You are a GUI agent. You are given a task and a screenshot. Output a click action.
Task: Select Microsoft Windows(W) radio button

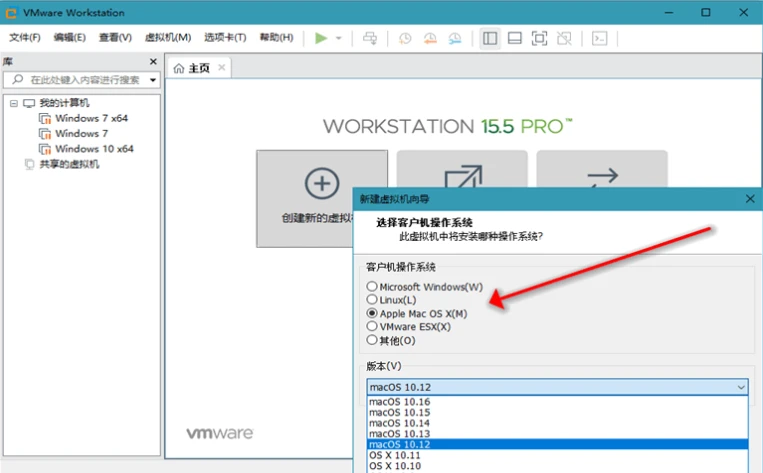click(372, 286)
